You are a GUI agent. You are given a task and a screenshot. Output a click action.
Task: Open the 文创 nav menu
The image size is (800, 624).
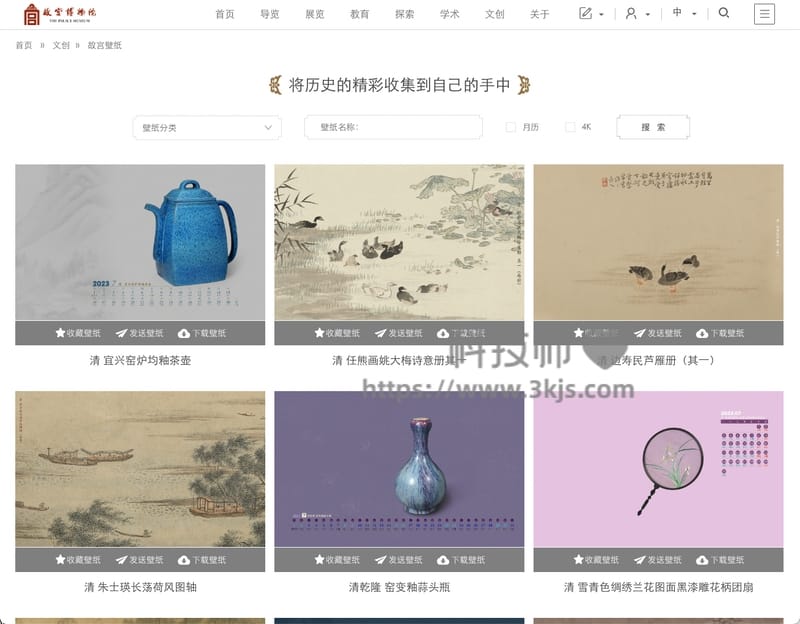pos(494,14)
